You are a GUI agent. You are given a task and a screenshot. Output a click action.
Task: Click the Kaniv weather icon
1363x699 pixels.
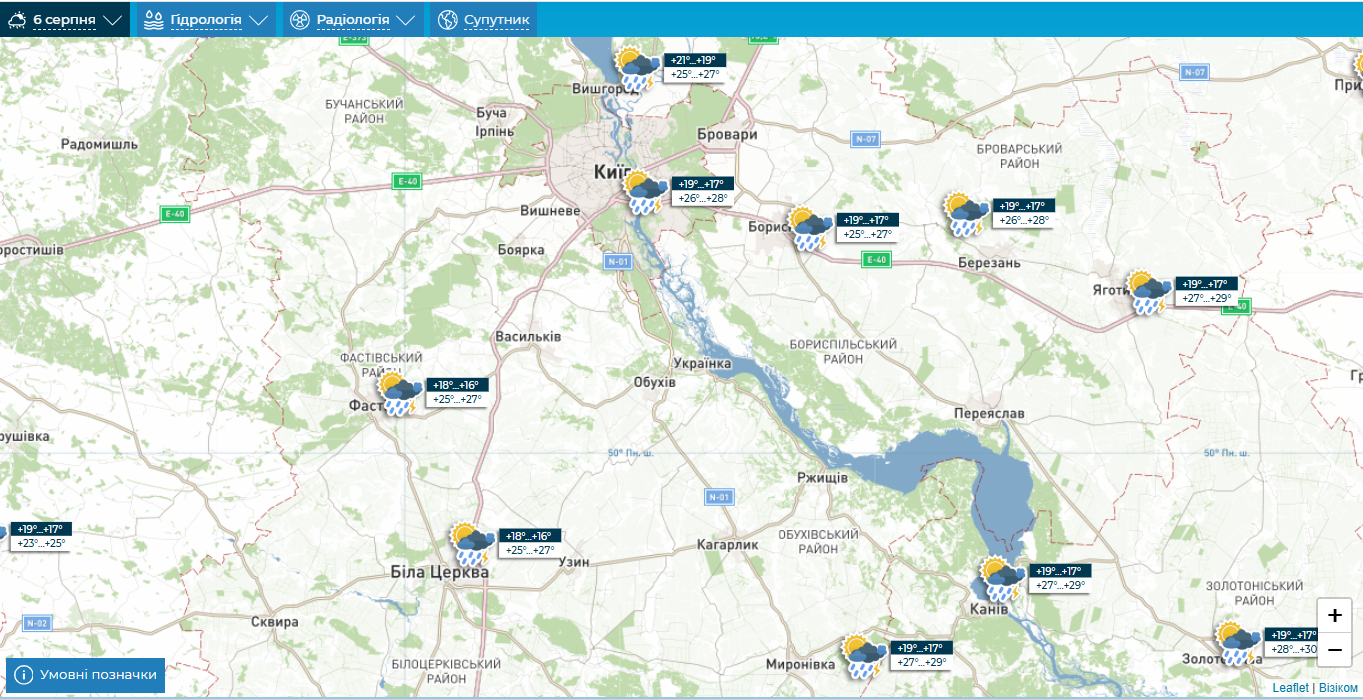pos(1001,579)
